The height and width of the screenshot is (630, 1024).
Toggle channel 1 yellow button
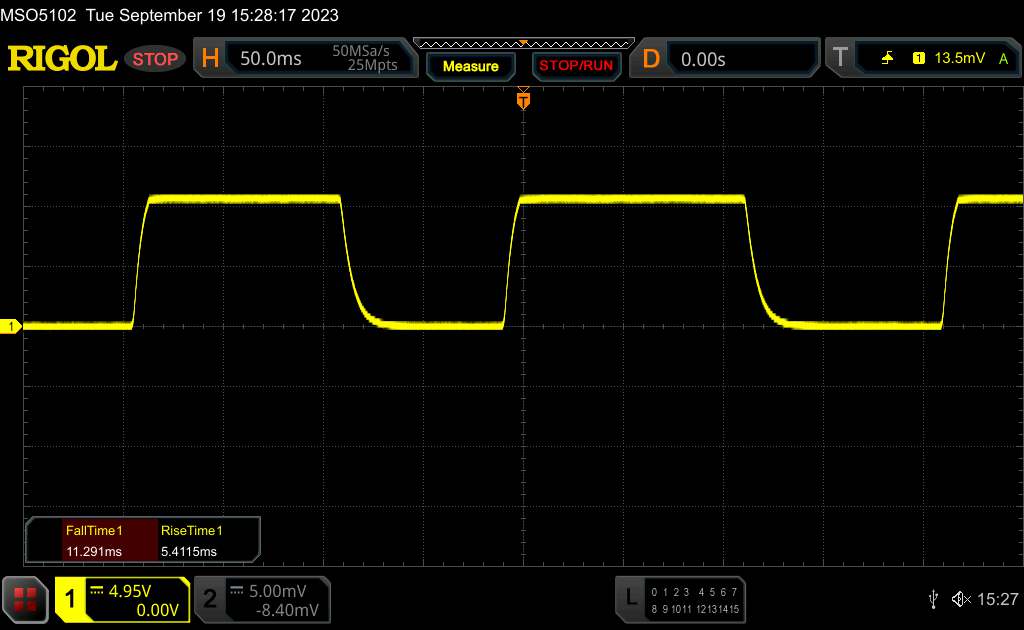pos(70,599)
